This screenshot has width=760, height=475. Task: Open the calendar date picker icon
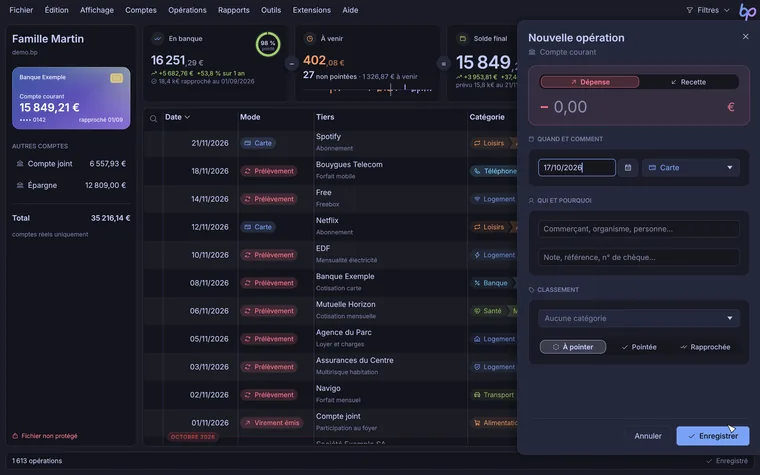(628, 168)
